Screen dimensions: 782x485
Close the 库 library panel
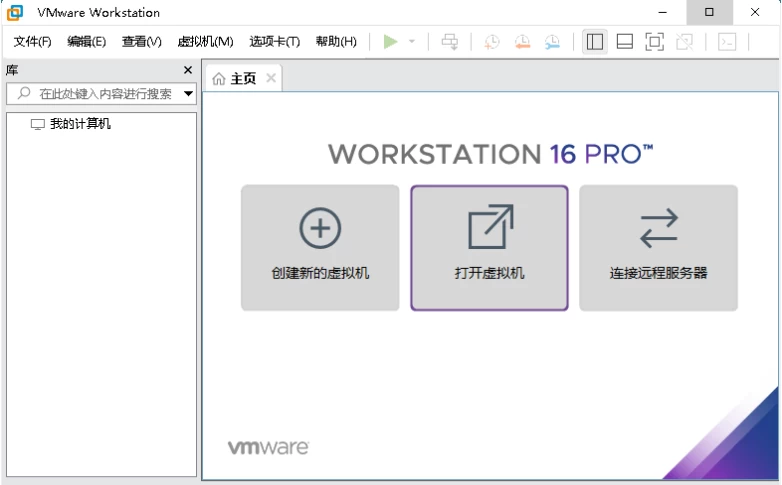point(187,70)
